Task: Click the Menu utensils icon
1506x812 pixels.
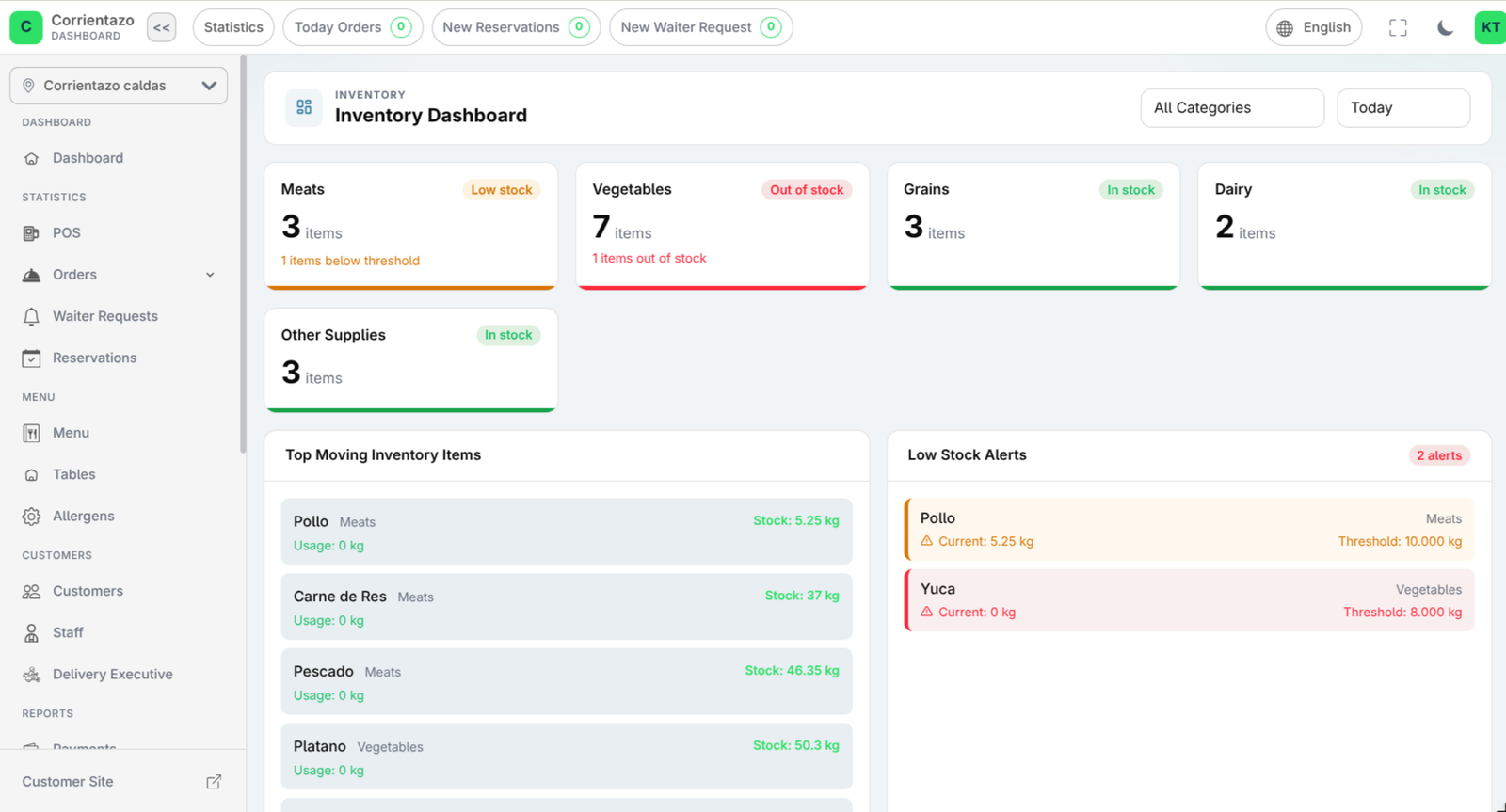Action: pyautogui.click(x=31, y=433)
